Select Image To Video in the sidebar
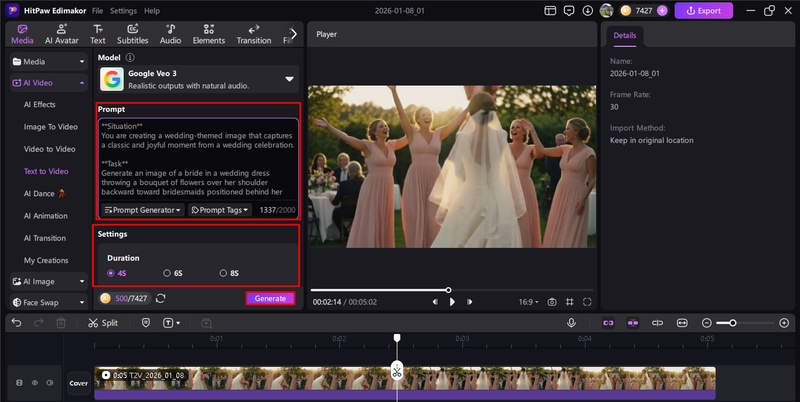The image size is (800, 402). click(x=50, y=127)
